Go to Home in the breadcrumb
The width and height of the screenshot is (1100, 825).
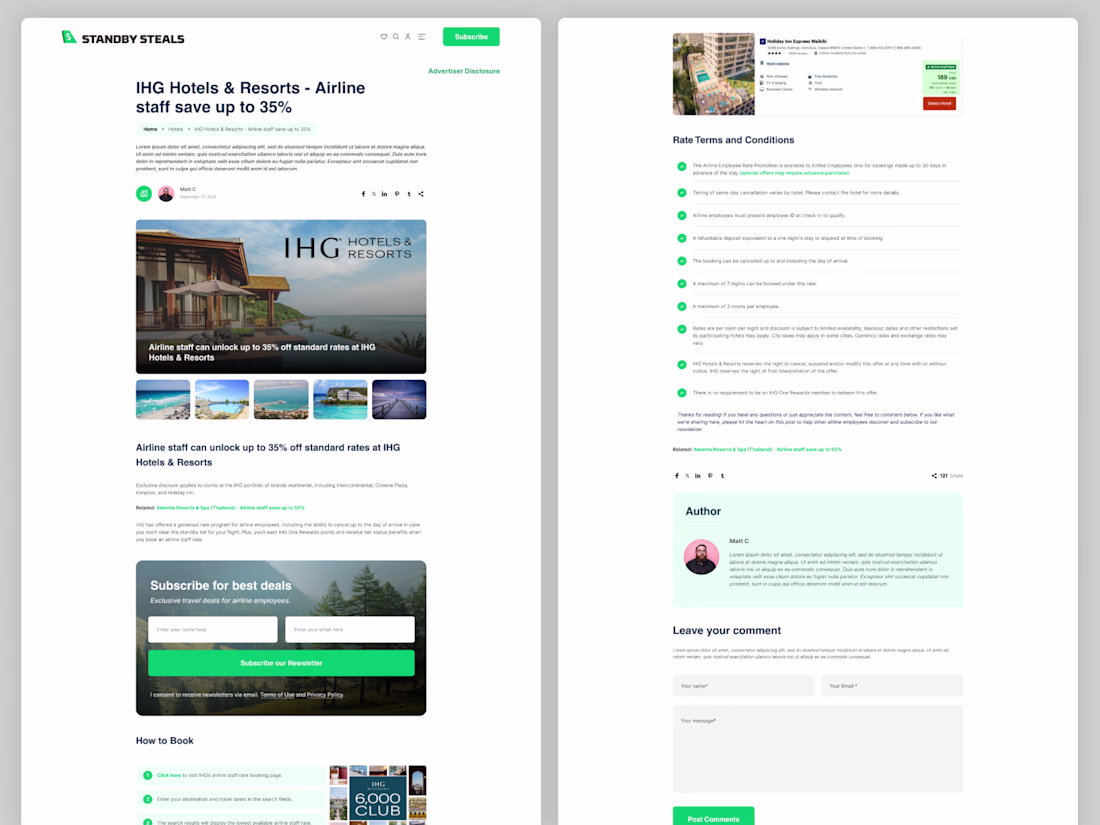pos(150,129)
